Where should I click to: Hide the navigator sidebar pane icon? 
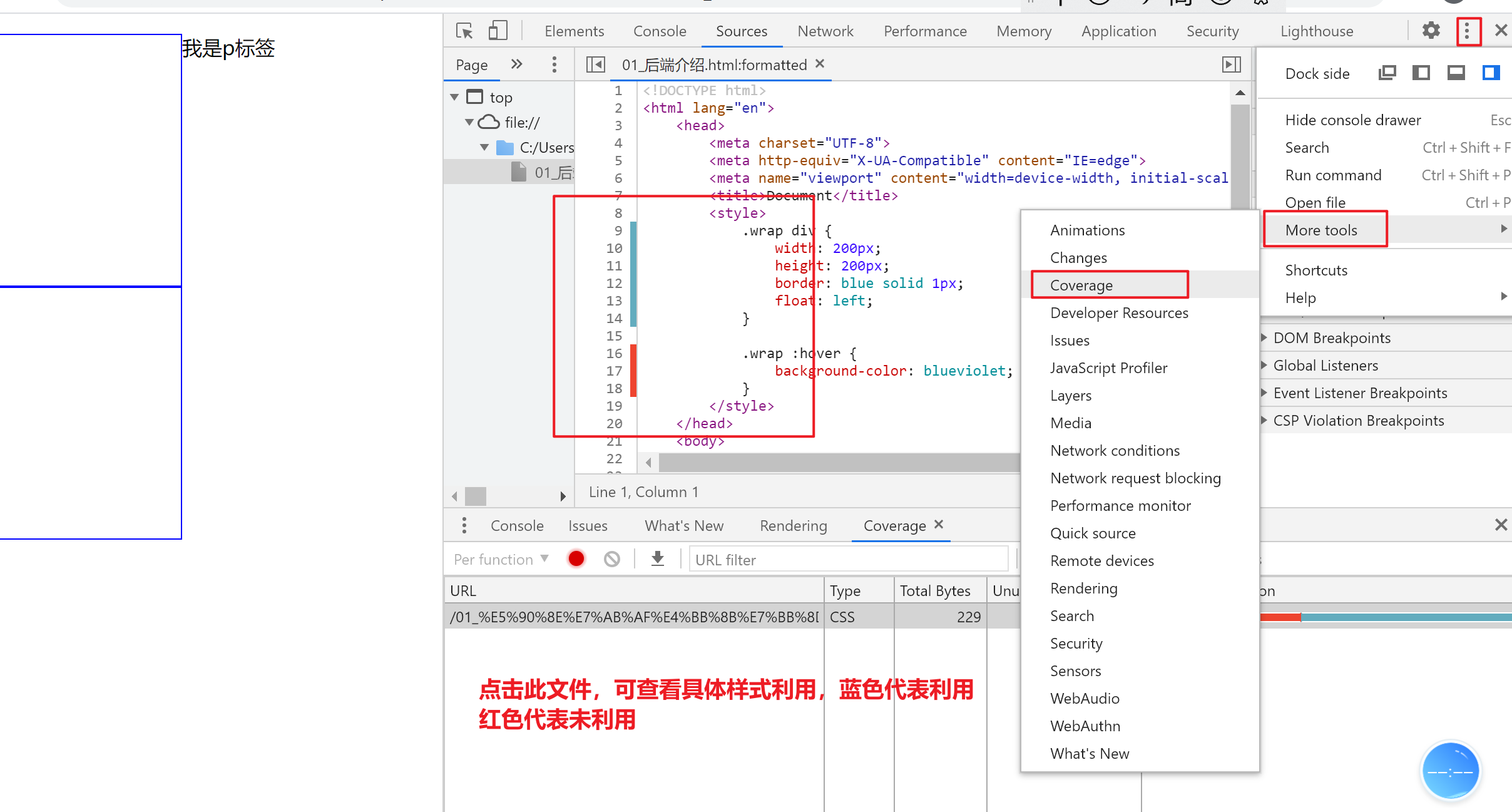595,64
